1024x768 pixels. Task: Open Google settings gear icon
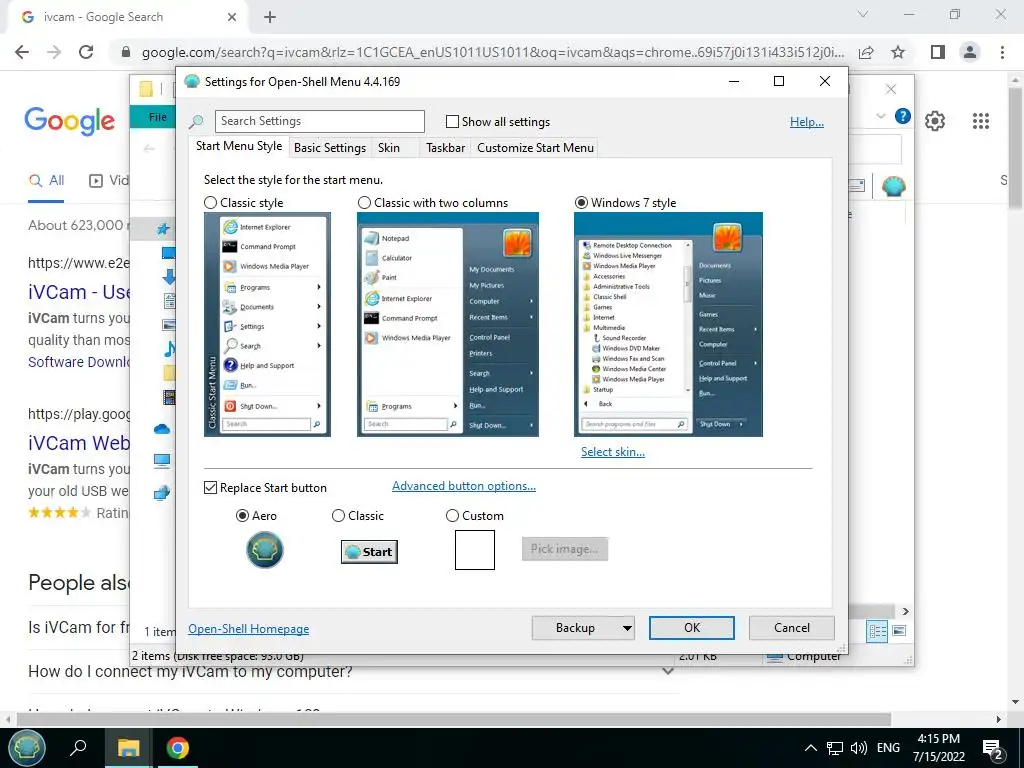tap(935, 121)
